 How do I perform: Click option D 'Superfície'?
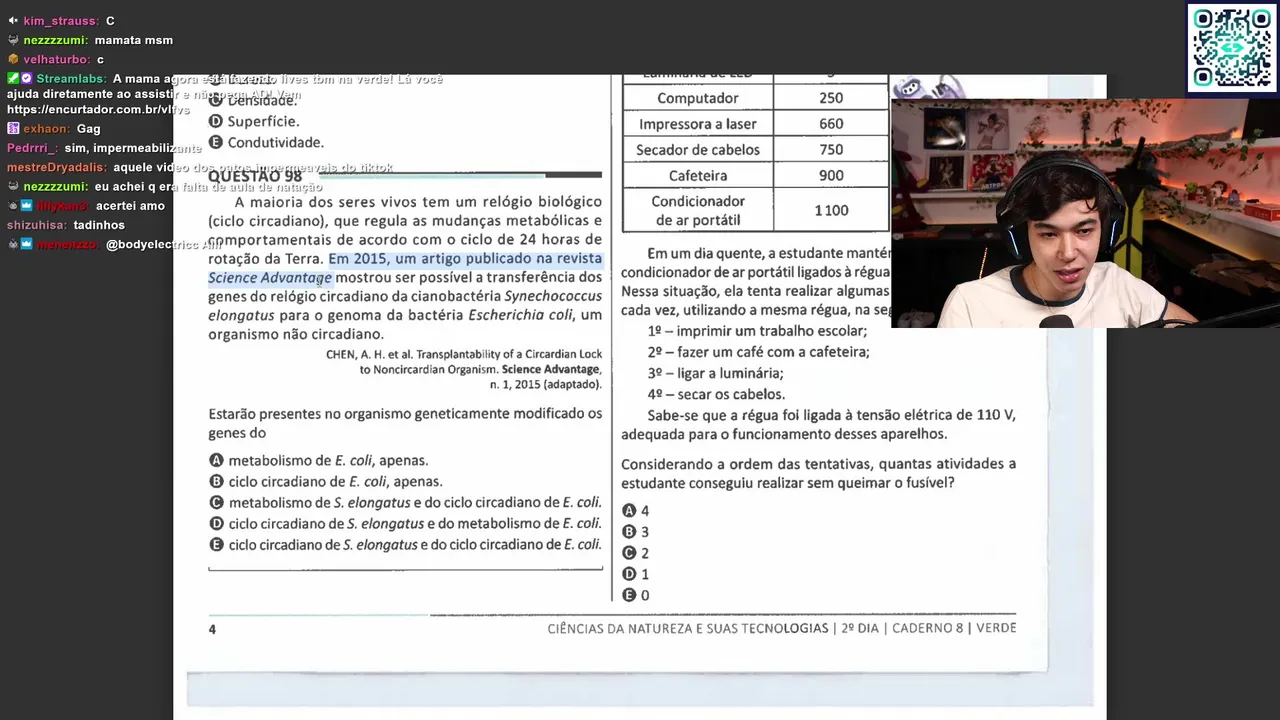click(x=254, y=122)
